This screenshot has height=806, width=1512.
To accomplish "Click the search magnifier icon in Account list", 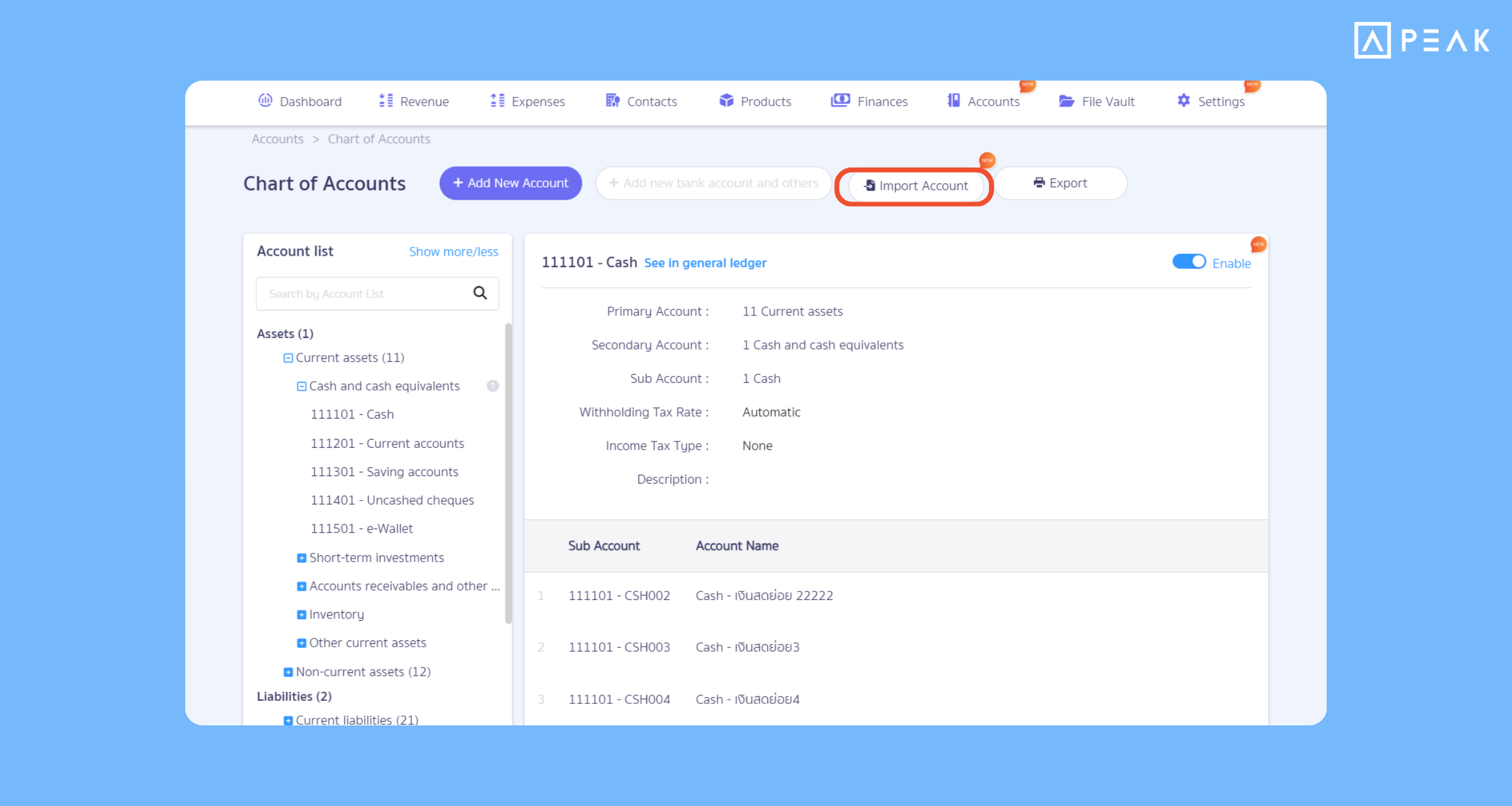I will coord(480,293).
